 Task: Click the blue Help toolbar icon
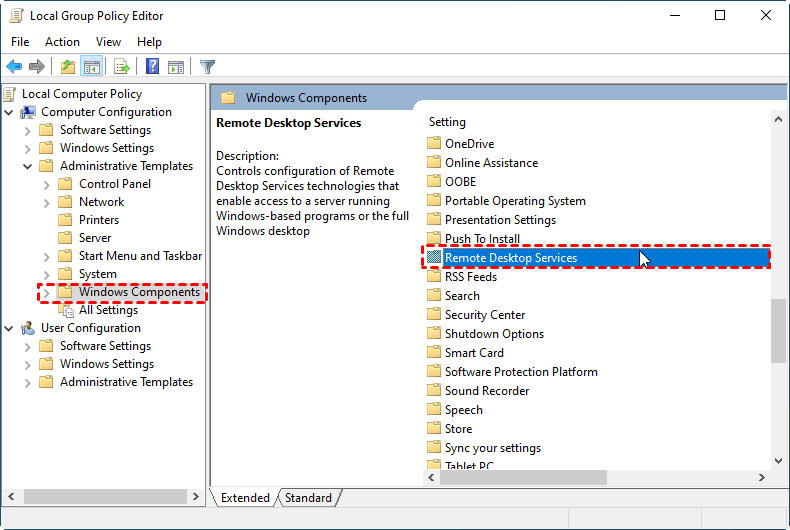coord(152,67)
